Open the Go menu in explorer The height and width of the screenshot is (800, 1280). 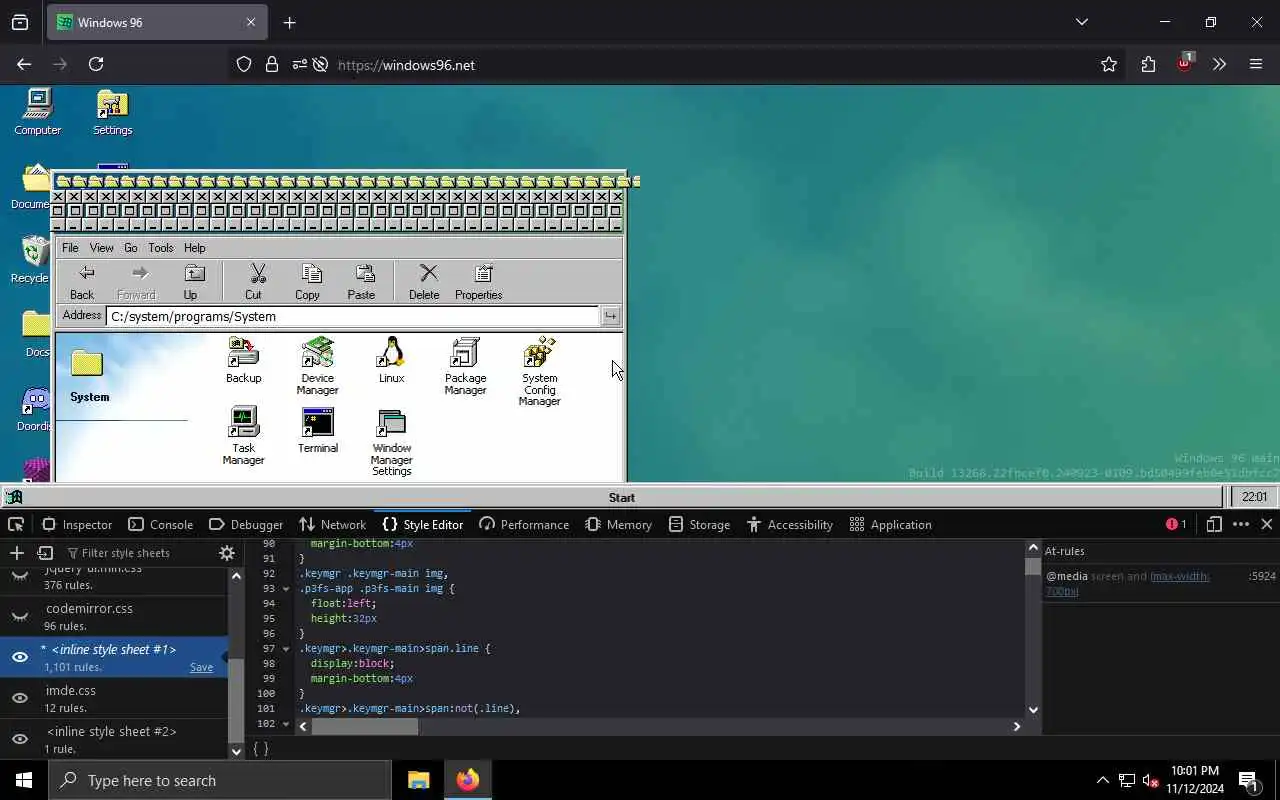pos(131,247)
